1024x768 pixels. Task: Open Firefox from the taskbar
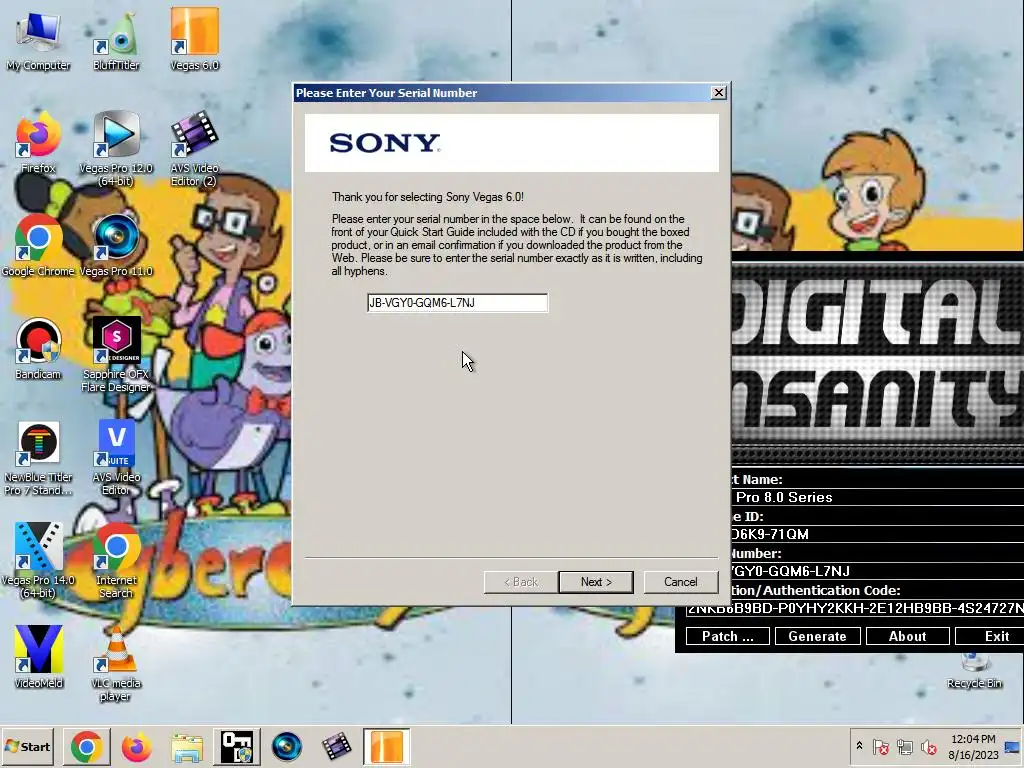click(136, 746)
